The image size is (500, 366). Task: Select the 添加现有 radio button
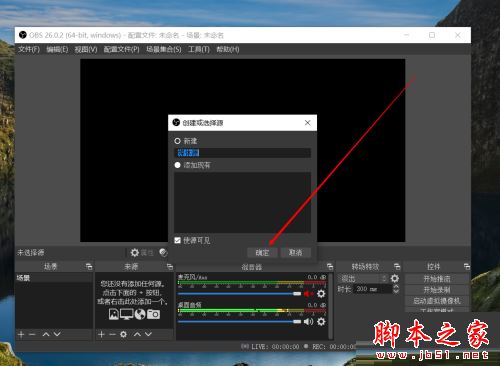pyautogui.click(x=177, y=165)
